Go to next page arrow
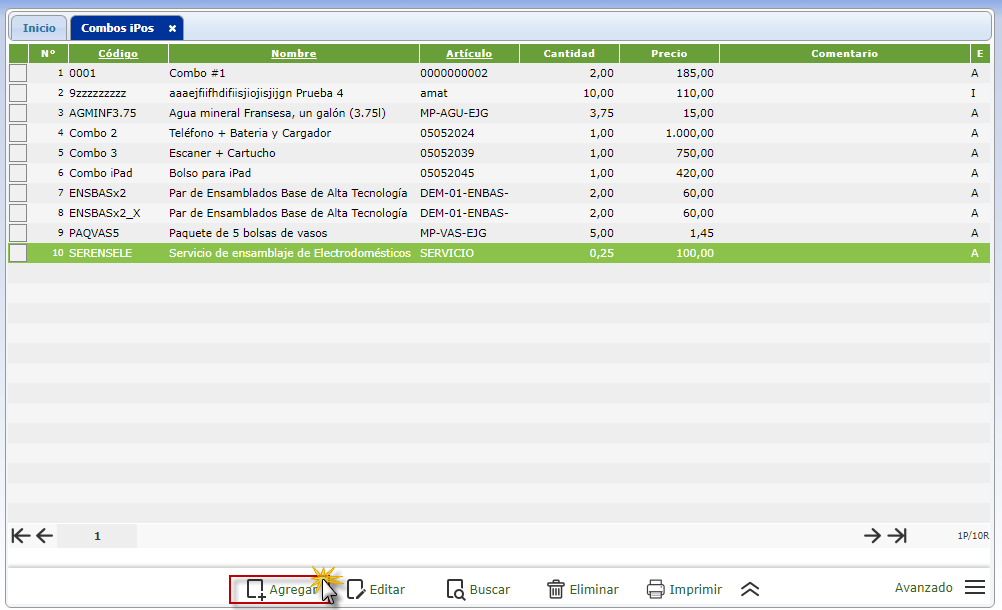The height and width of the screenshot is (610, 1002). (872, 536)
